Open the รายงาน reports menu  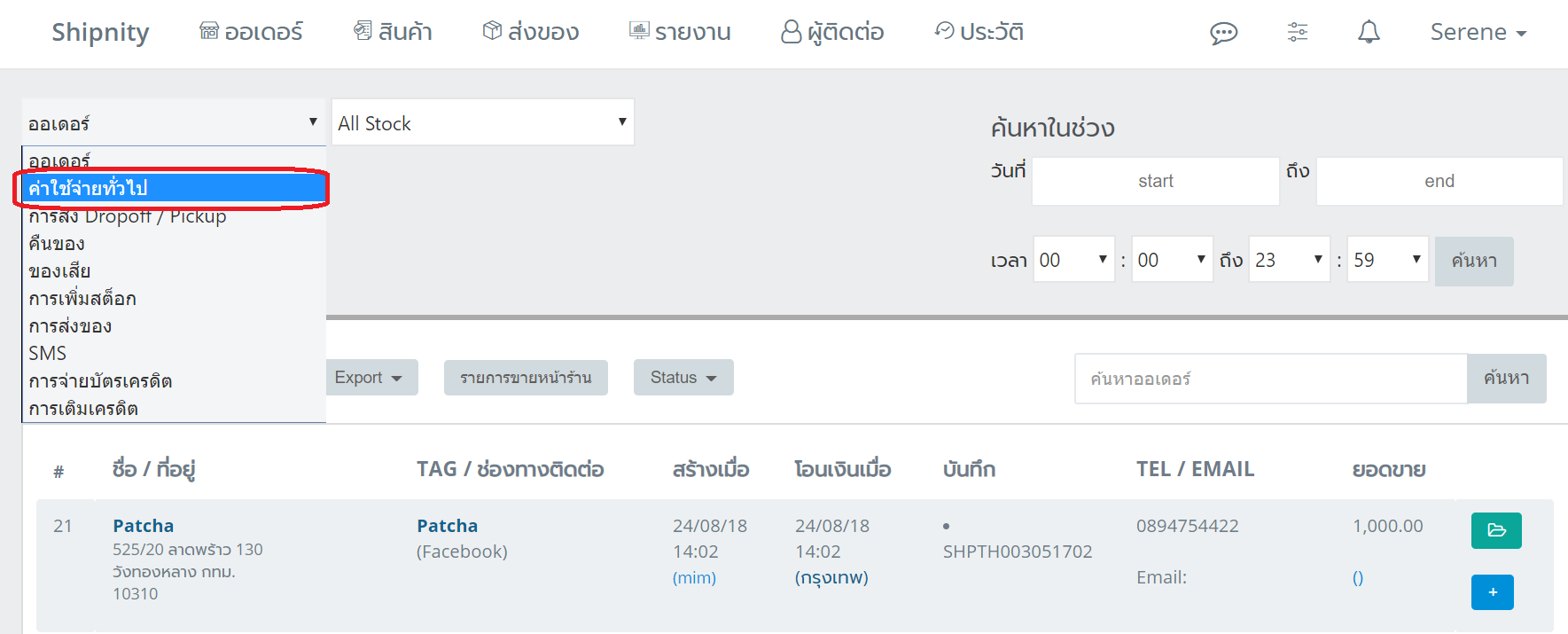pos(680,33)
